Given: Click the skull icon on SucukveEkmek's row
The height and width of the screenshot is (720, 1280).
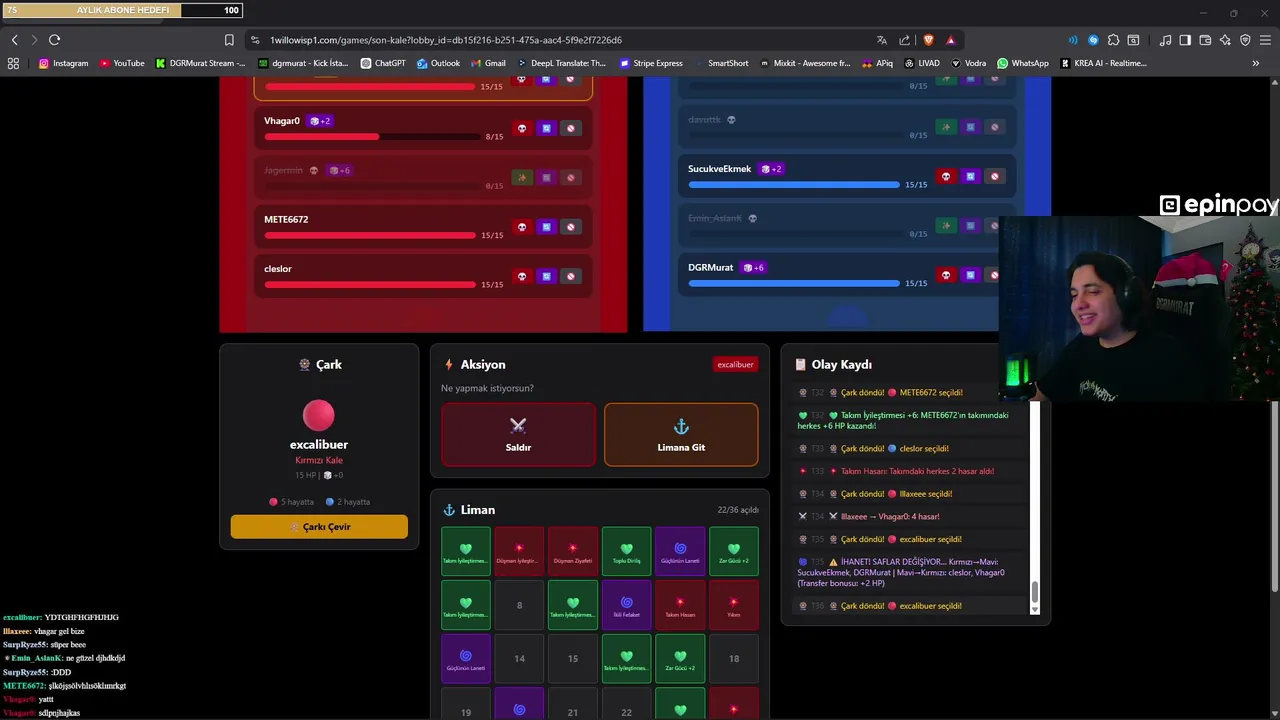Looking at the screenshot, I should 945,176.
